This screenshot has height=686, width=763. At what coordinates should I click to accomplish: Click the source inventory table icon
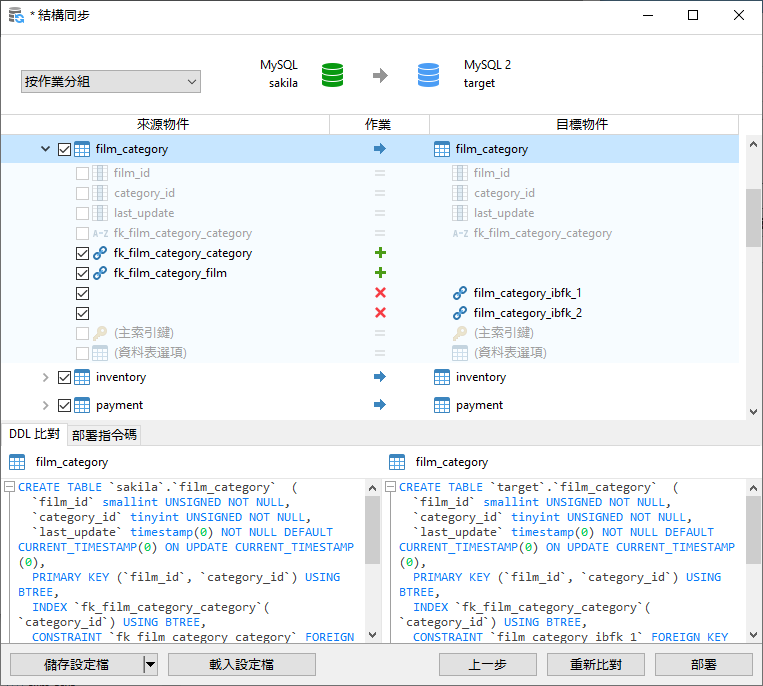pyautogui.click(x=82, y=377)
